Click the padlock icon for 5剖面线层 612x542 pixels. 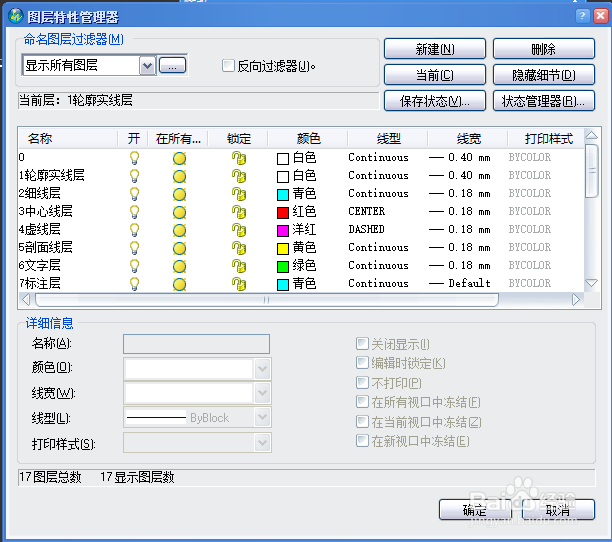point(239,248)
